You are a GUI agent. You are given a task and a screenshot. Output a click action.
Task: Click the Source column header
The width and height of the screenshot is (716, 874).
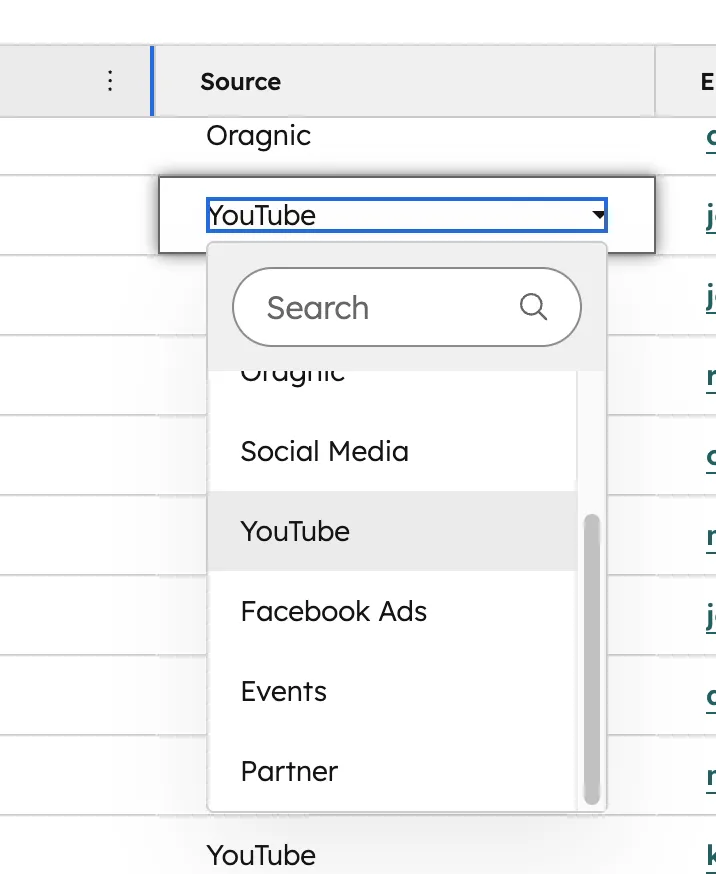click(240, 81)
